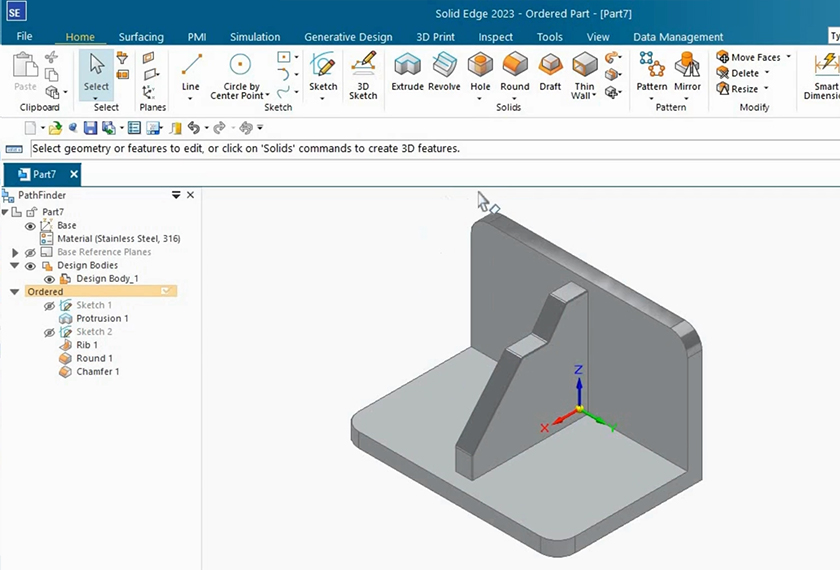840x570 pixels.
Task: Open the Simulation ribbon tab
Action: coord(255,37)
